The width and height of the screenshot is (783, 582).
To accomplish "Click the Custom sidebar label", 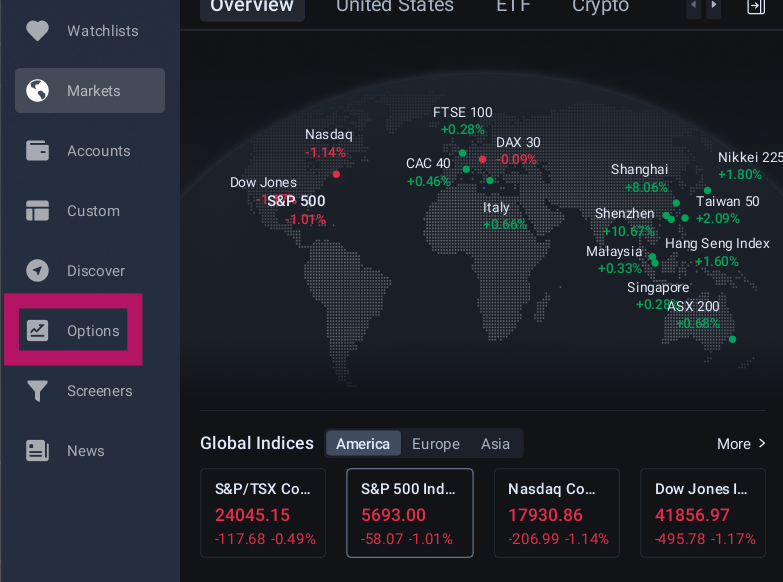I will point(93,211).
